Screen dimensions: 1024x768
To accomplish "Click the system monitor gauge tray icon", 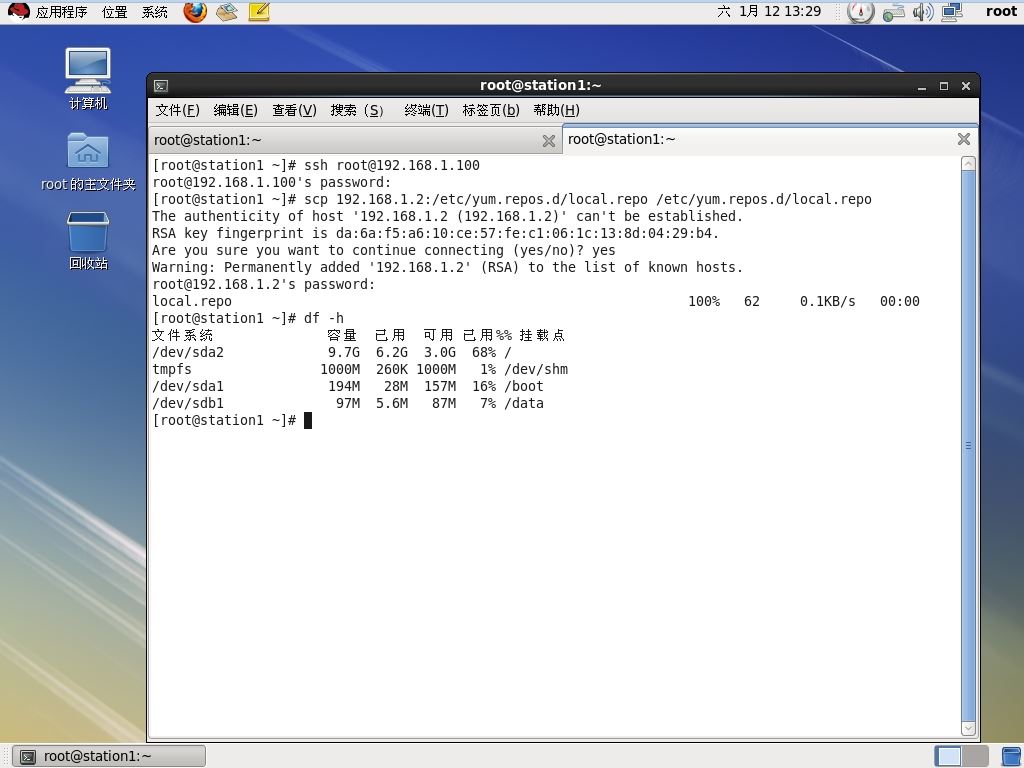I will click(860, 12).
